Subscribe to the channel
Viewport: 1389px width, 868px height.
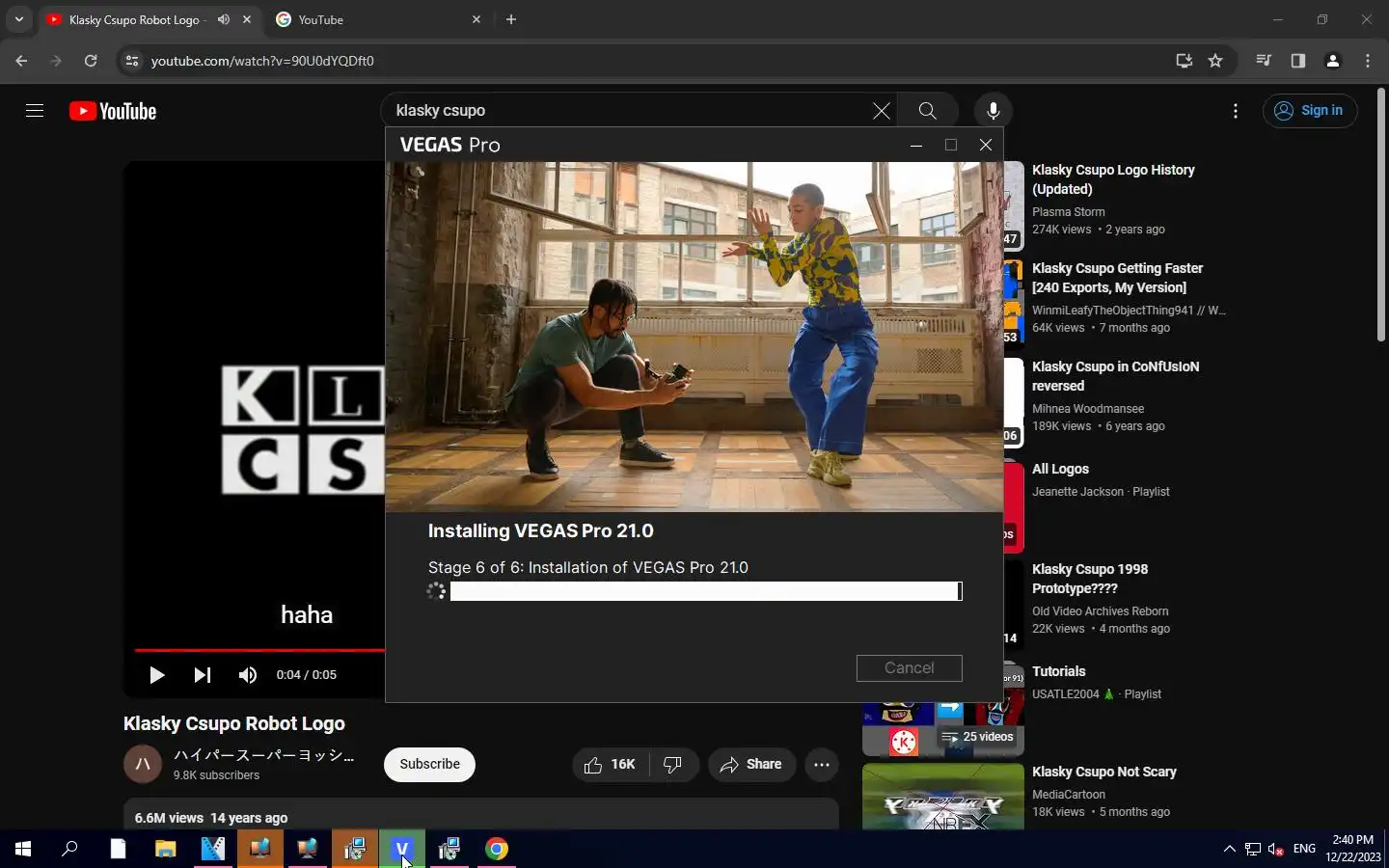[429, 764]
